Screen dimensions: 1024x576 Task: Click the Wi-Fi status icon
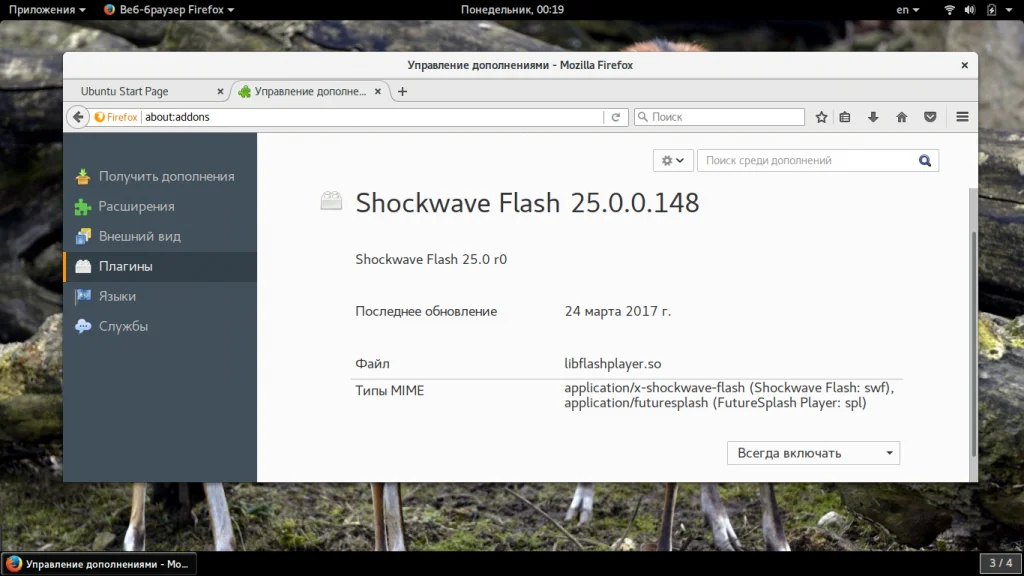point(950,10)
